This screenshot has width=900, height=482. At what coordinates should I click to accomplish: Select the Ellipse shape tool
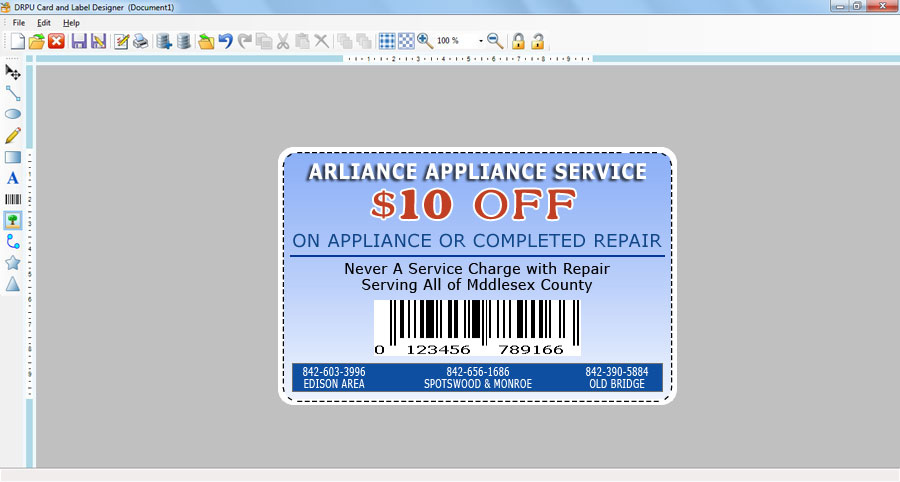(x=13, y=114)
